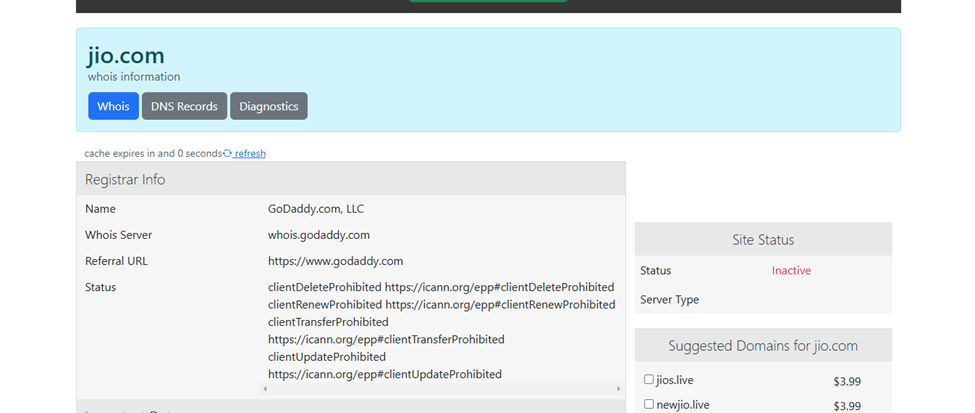Click the whois information subtitle
Viewport: 975px width, 413px height.
134,77
